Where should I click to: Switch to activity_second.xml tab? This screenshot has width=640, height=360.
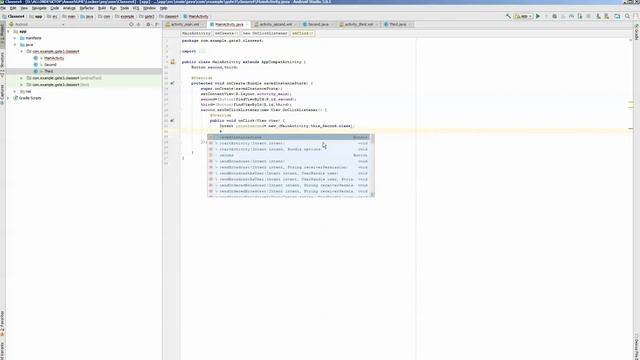[275, 24]
